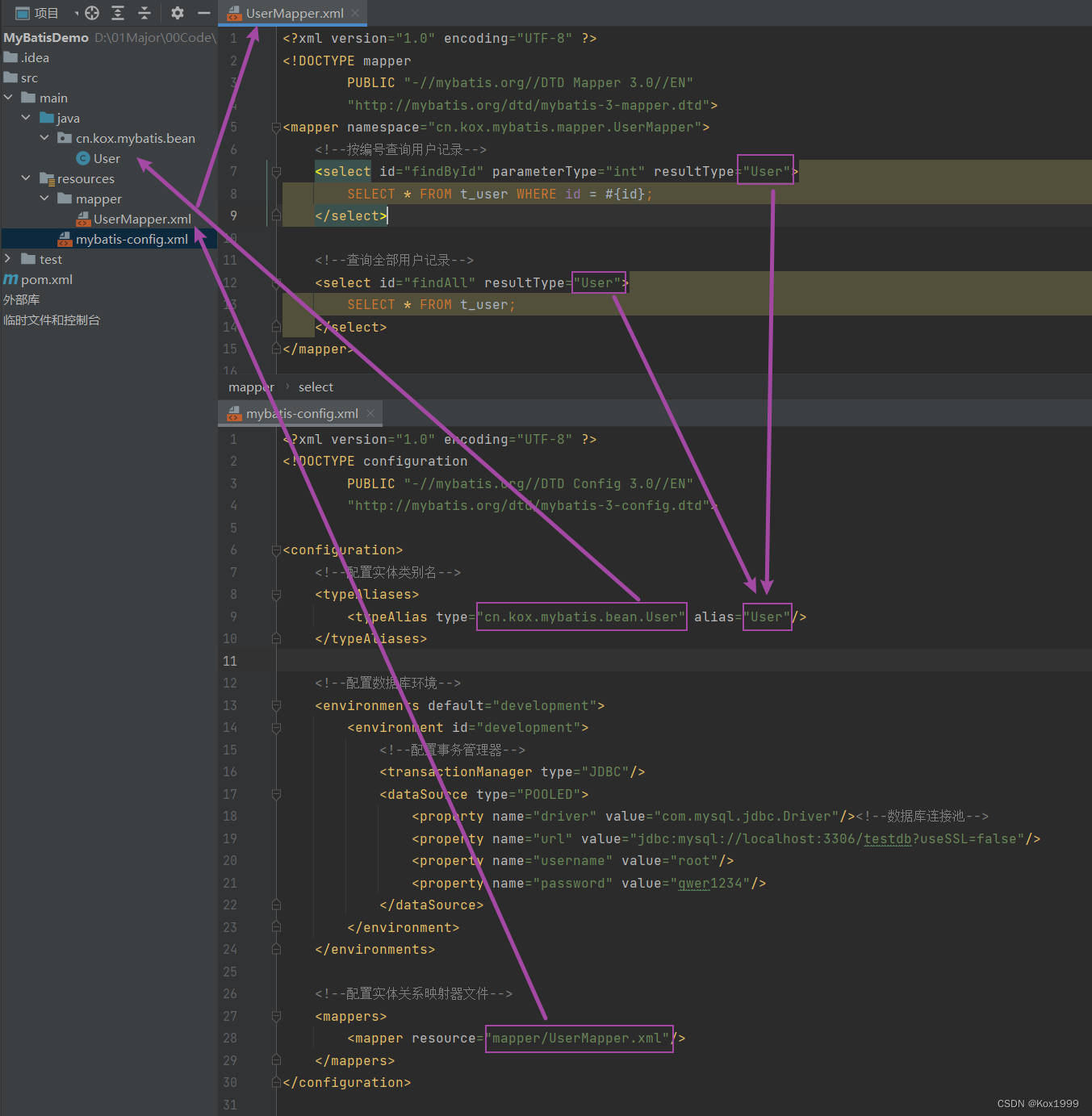
Task: Click the typeAlias type cn.kox.mybatis.bean.User
Action: tap(581, 617)
